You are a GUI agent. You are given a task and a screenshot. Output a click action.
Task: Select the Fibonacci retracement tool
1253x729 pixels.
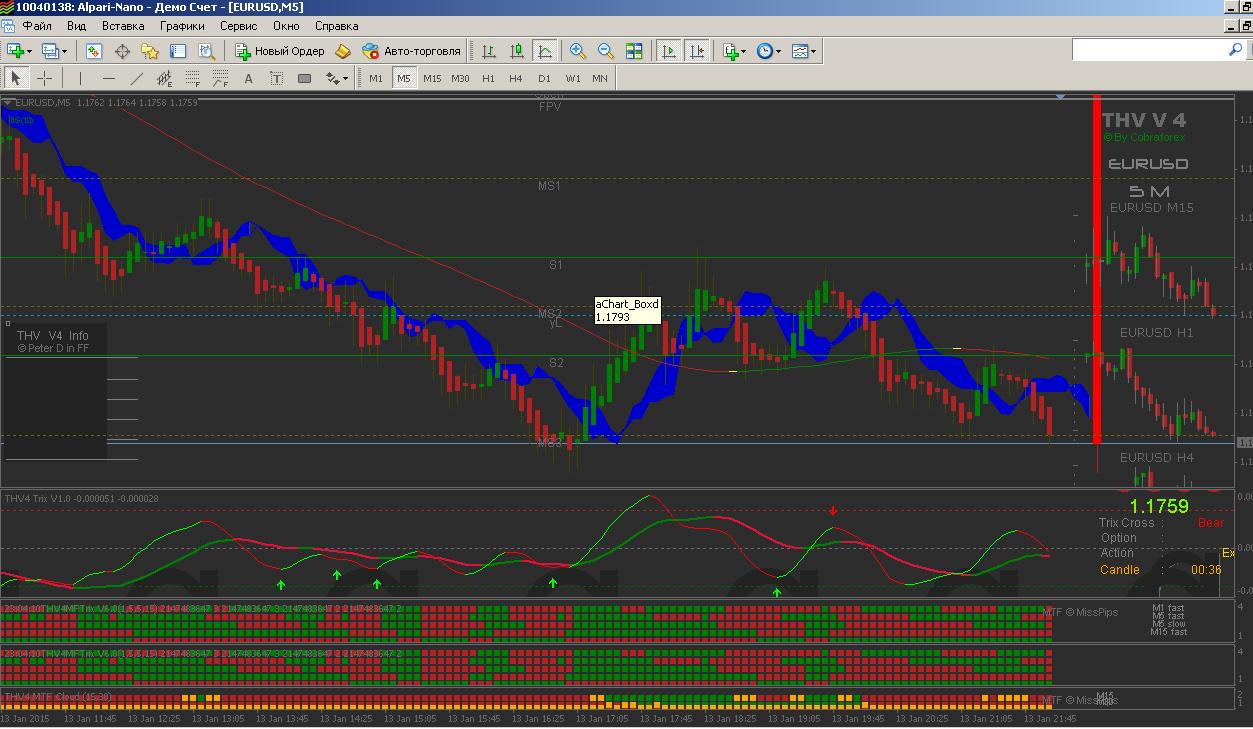[192, 78]
